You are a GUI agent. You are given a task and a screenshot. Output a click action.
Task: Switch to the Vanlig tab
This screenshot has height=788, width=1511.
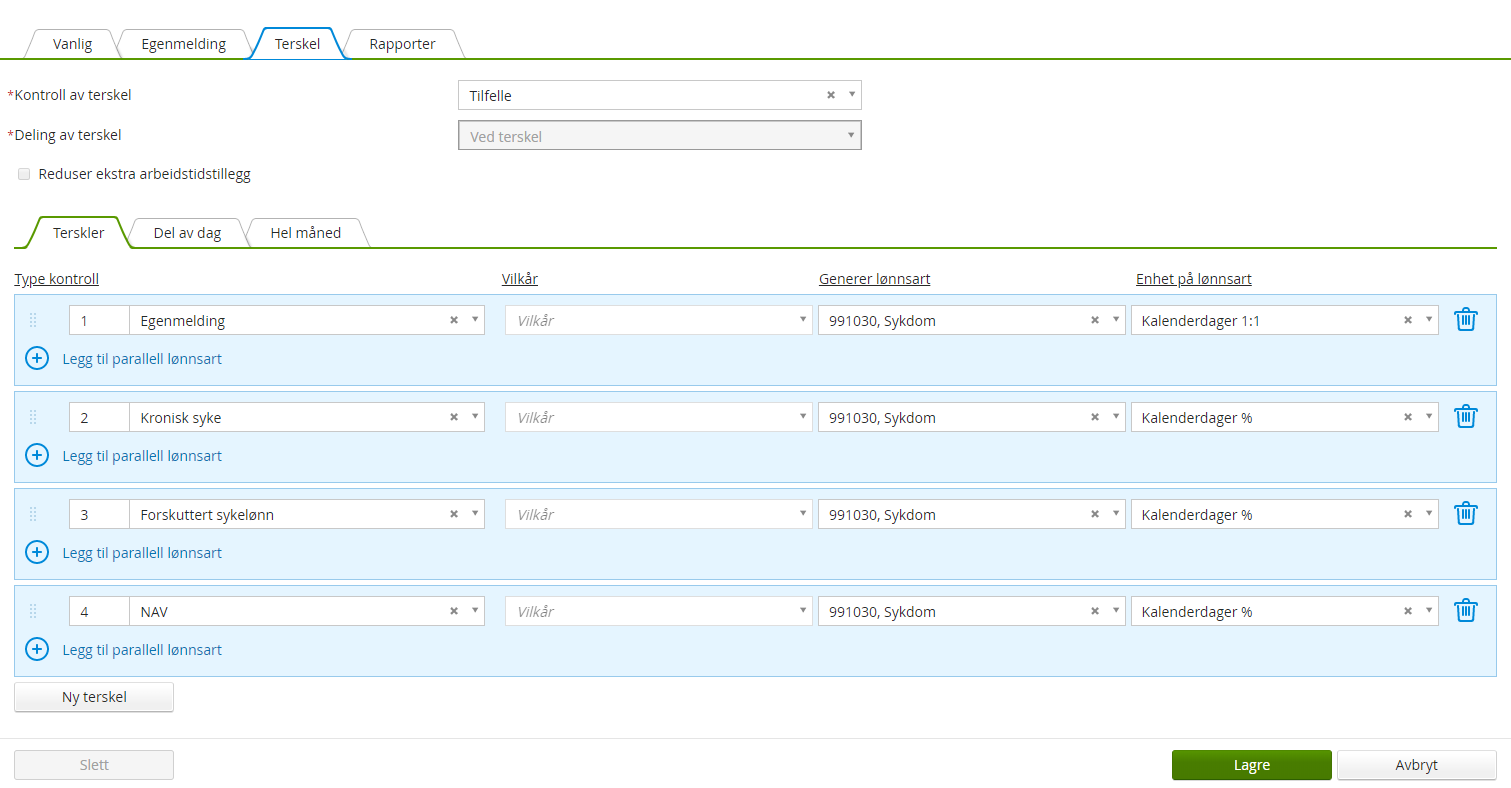pos(72,44)
